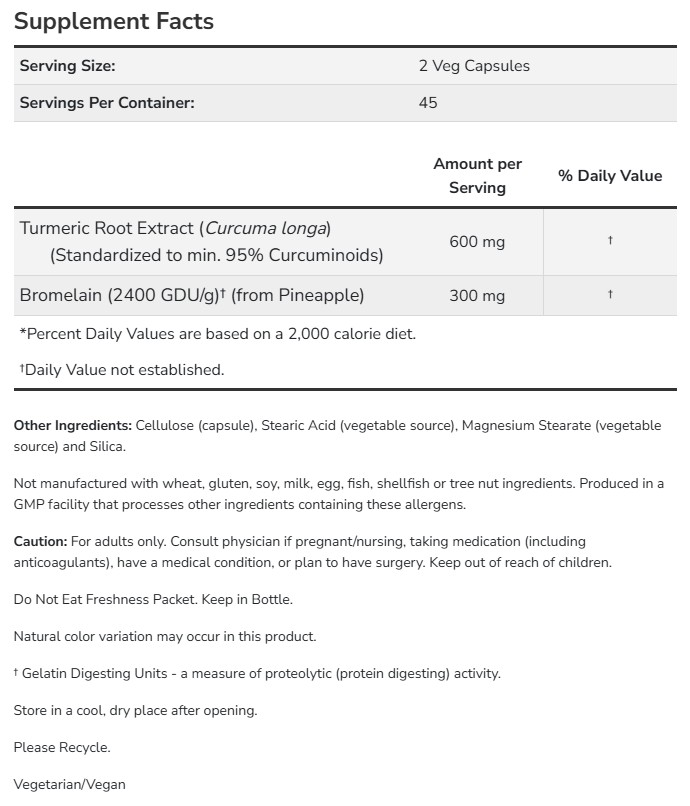The height and width of the screenshot is (806, 690).
Task: Click the Other Ingredients bold label
Action: point(72,425)
